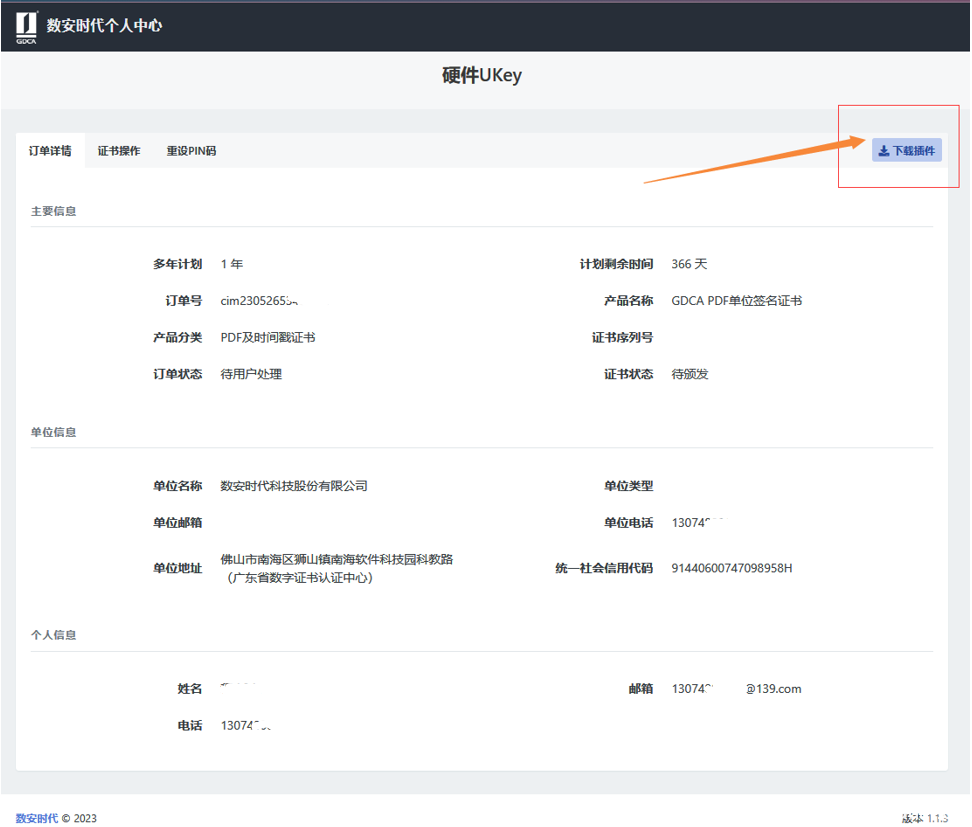Screen dimensions: 972x827
Task: Open the 证书操作 tab
Action: pyautogui.click(x=119, y=151)
